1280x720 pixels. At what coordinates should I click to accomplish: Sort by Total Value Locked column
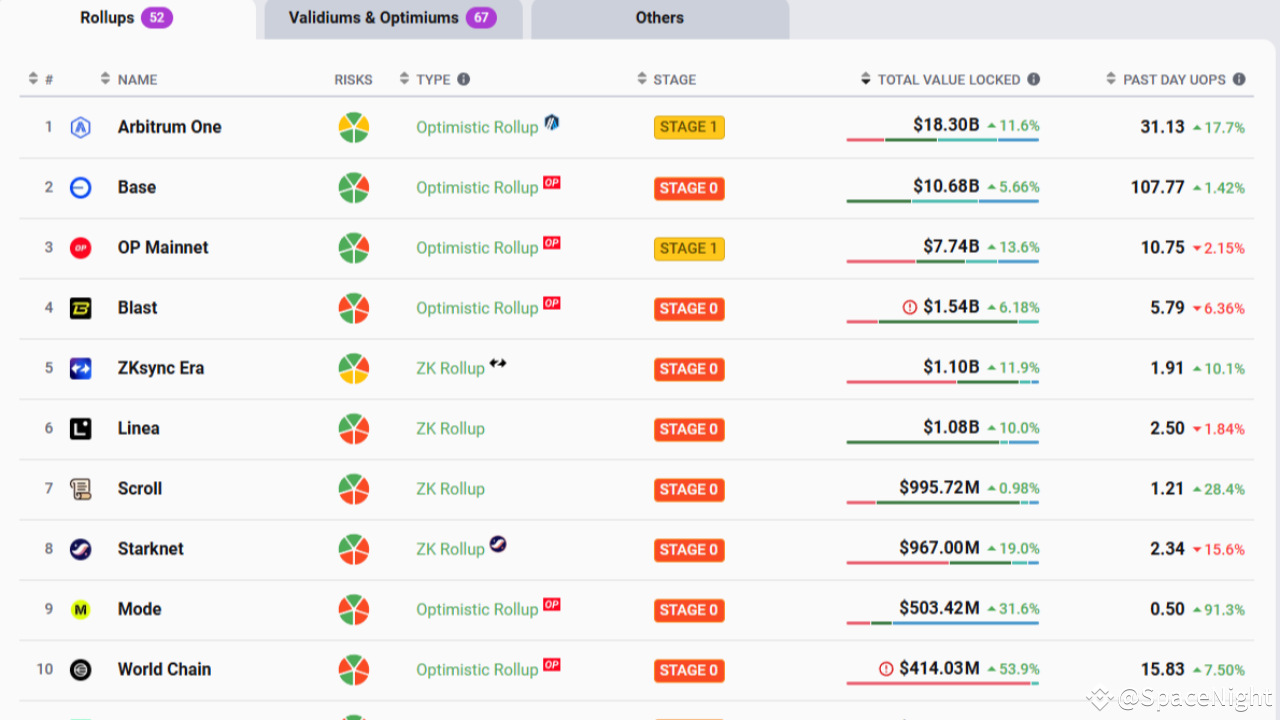[x=941, y=79]
